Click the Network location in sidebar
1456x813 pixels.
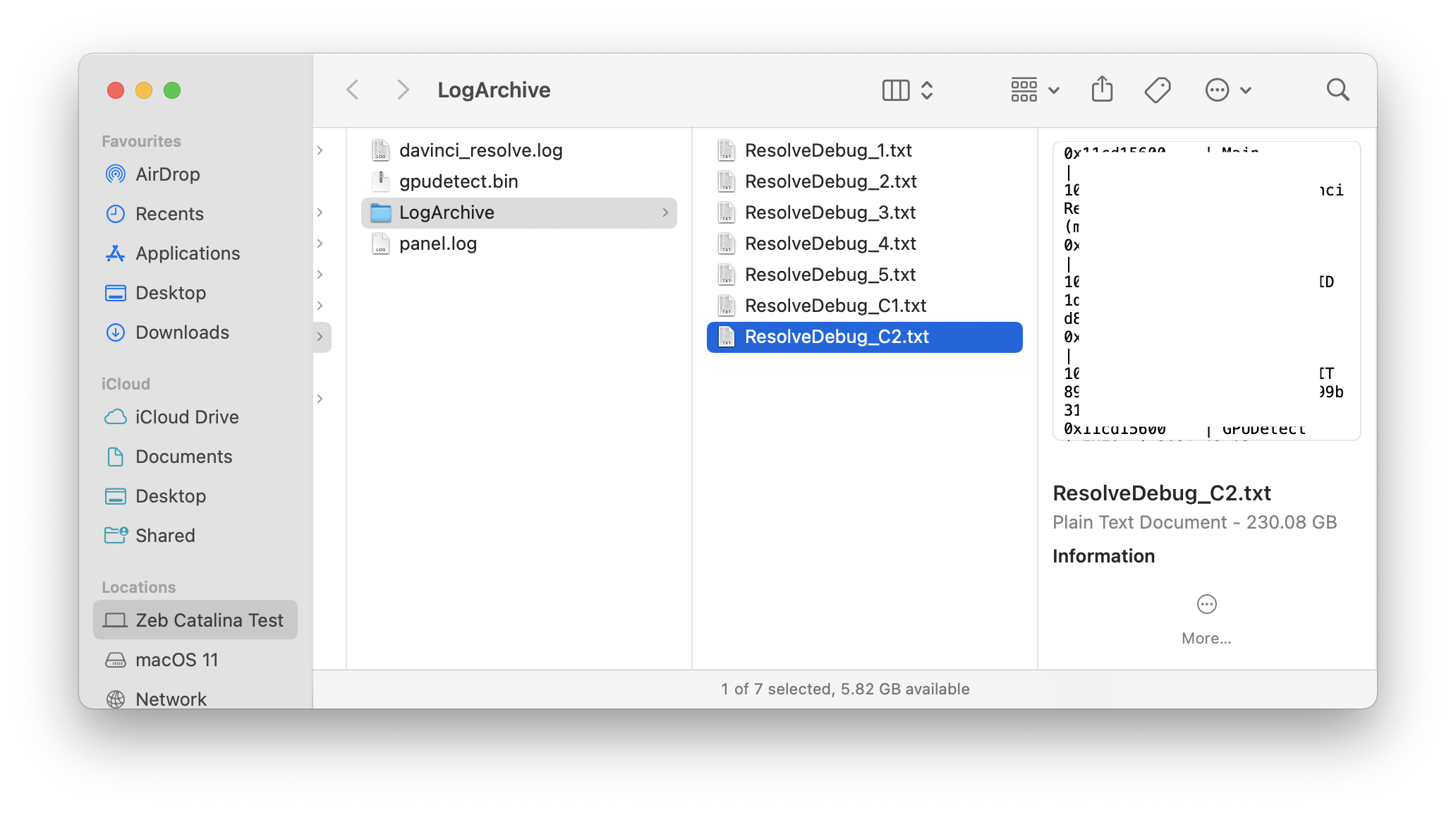171,699
